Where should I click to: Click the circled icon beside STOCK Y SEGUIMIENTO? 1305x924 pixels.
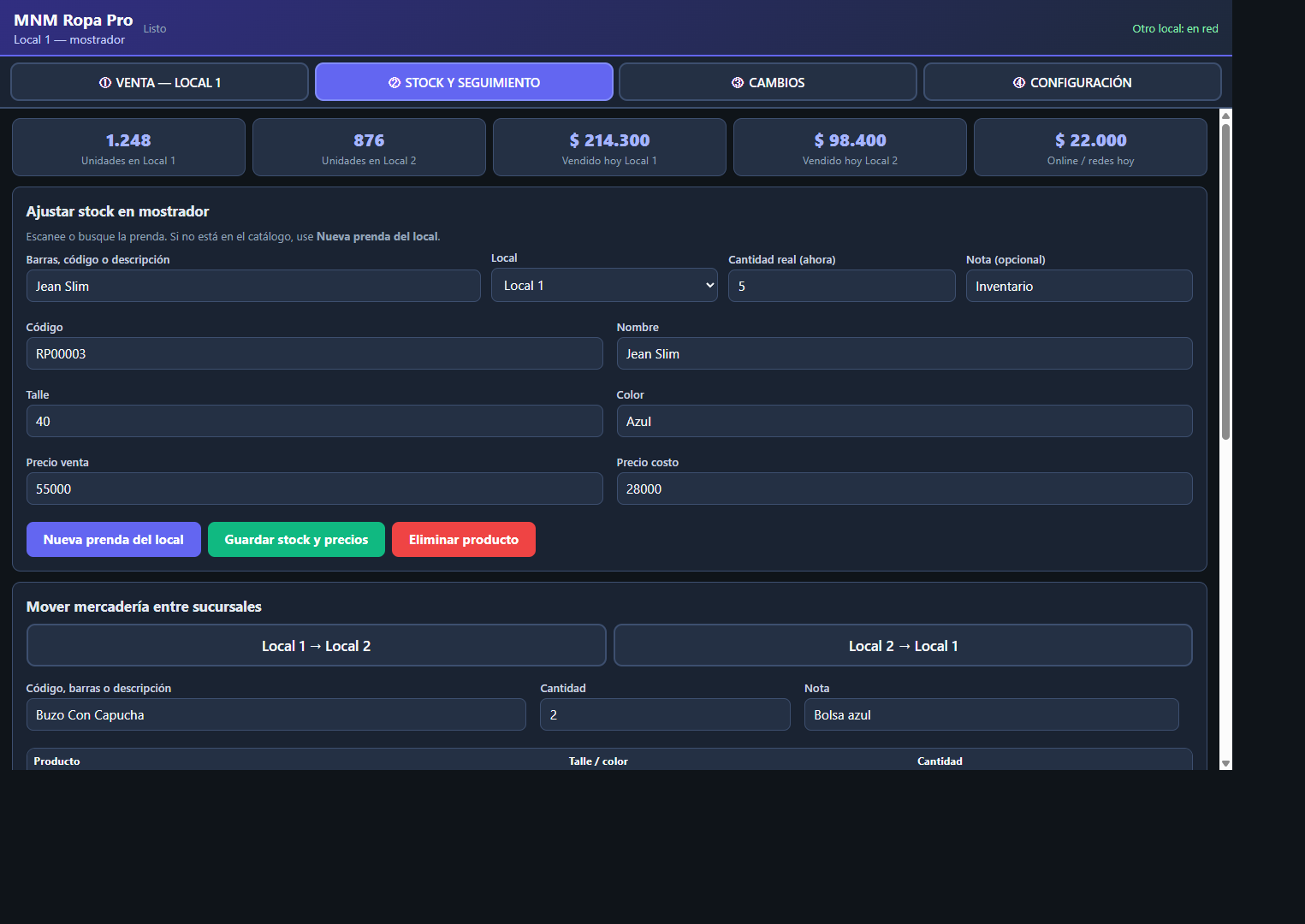(x=394, y=83)
